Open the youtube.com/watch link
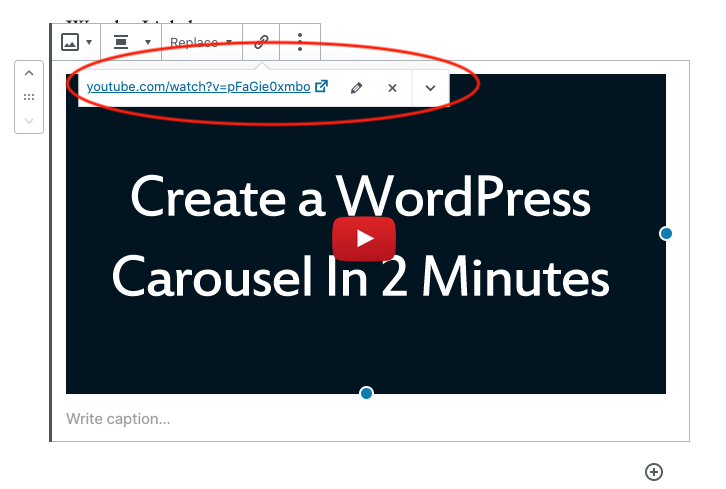This screenshot has height=489, width=726. click(198, 87)
